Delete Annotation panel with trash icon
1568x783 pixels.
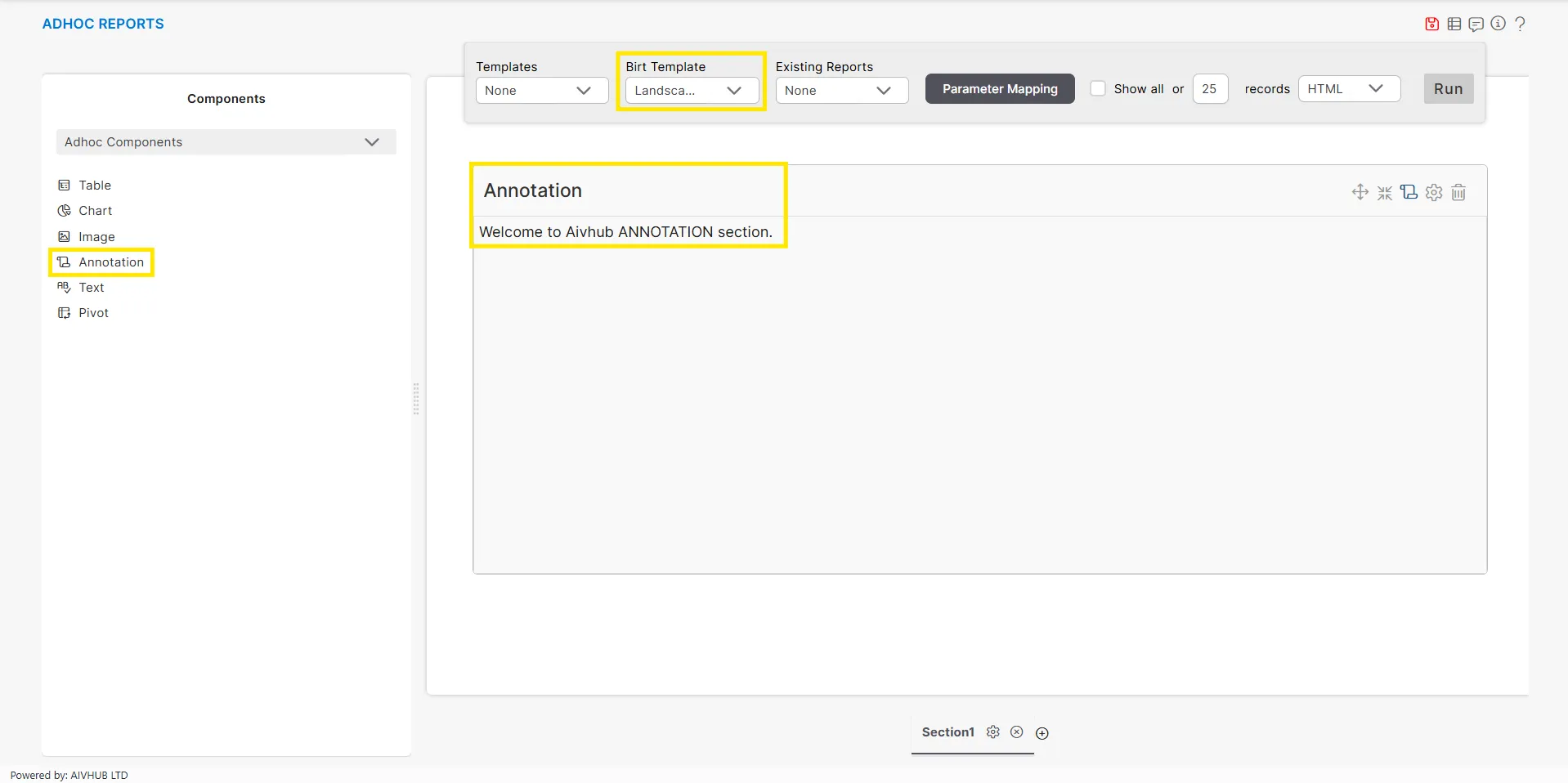1458,193
